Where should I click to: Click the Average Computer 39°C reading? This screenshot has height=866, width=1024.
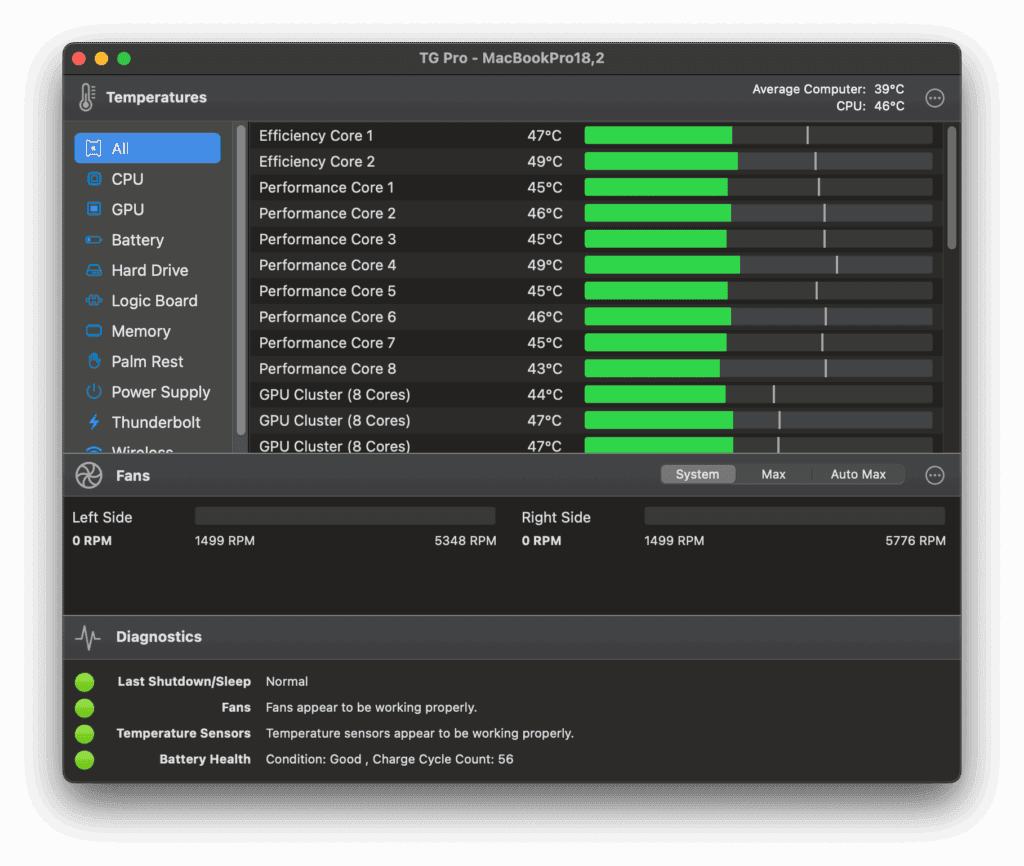tap(828, 89)
